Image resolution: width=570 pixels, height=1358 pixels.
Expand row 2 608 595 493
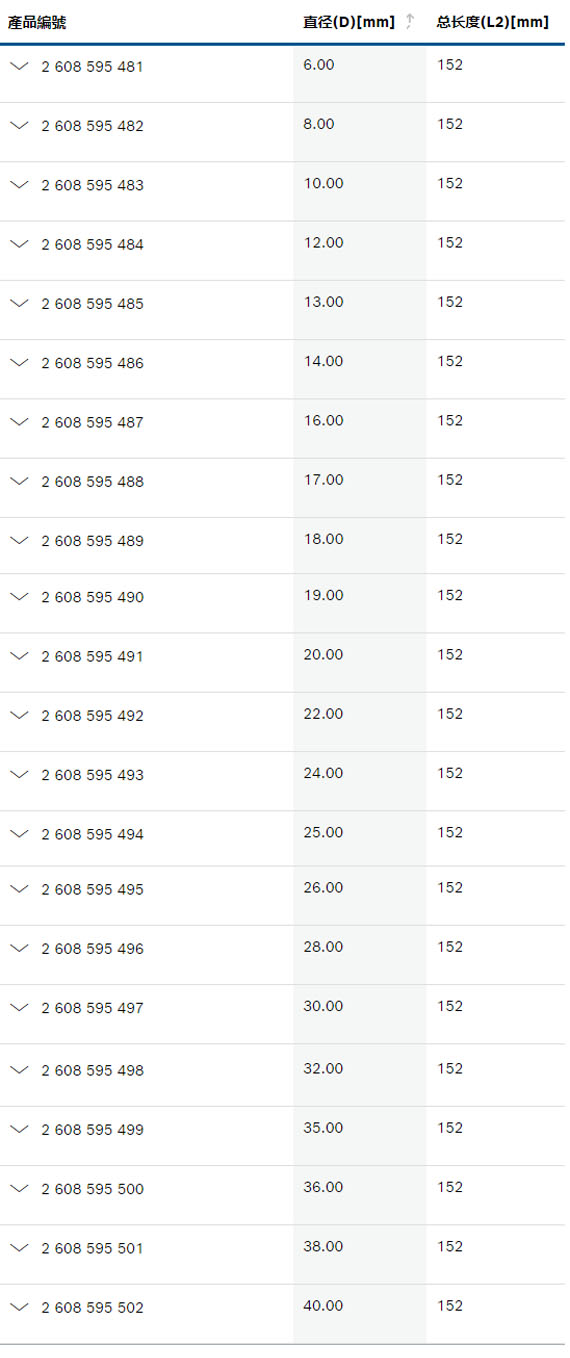click(x=19, y=773)
